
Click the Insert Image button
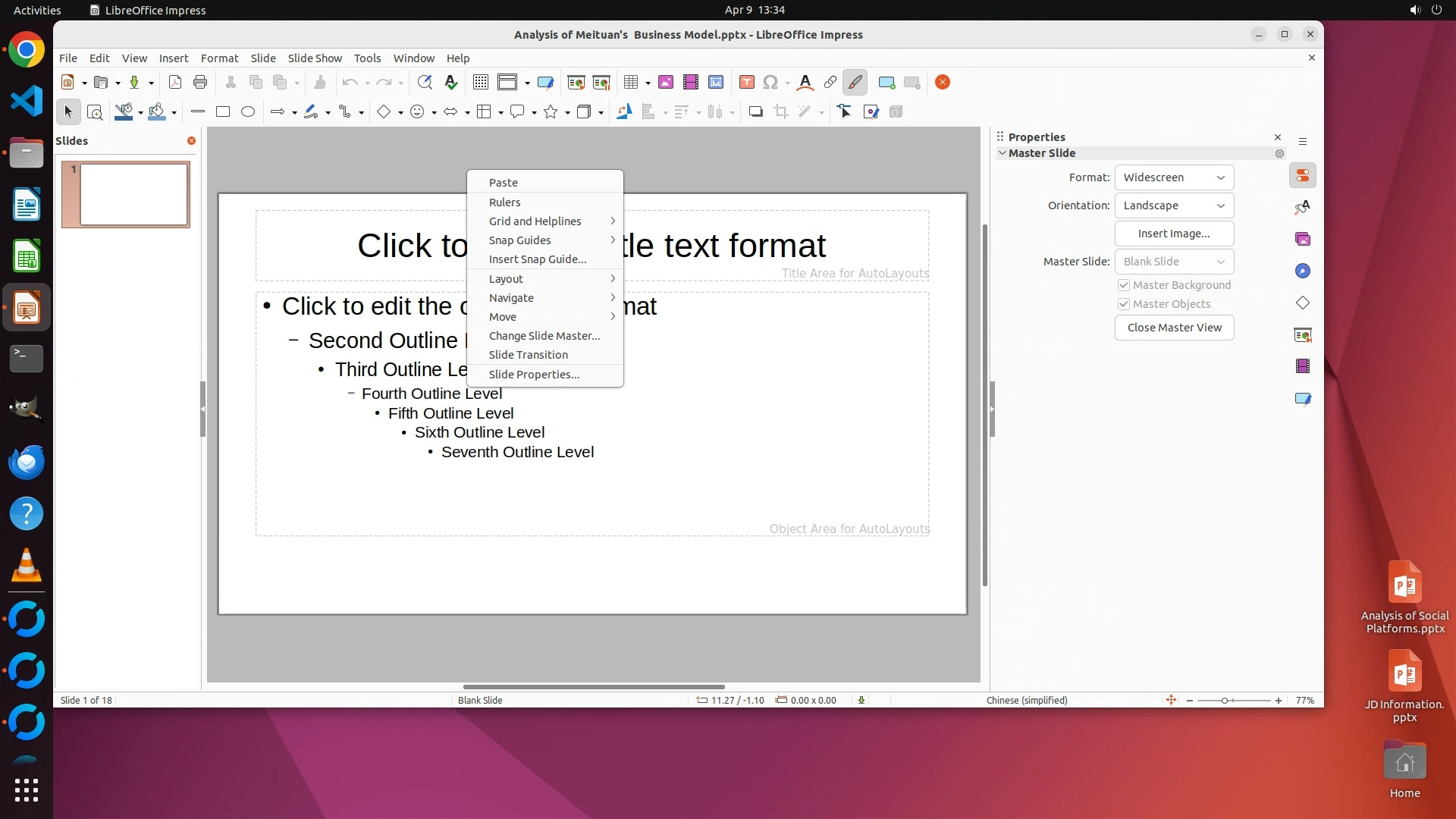point(1174,234)
